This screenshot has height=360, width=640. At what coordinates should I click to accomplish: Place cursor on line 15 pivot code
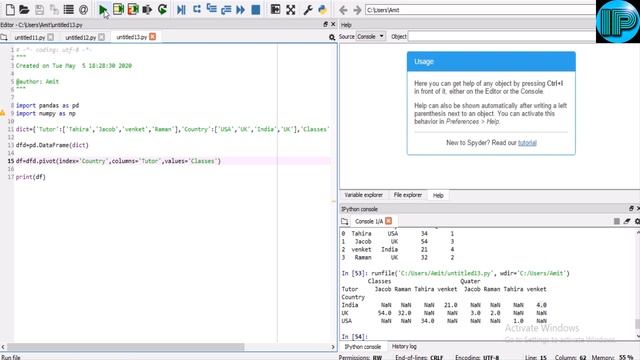[118, 161]
